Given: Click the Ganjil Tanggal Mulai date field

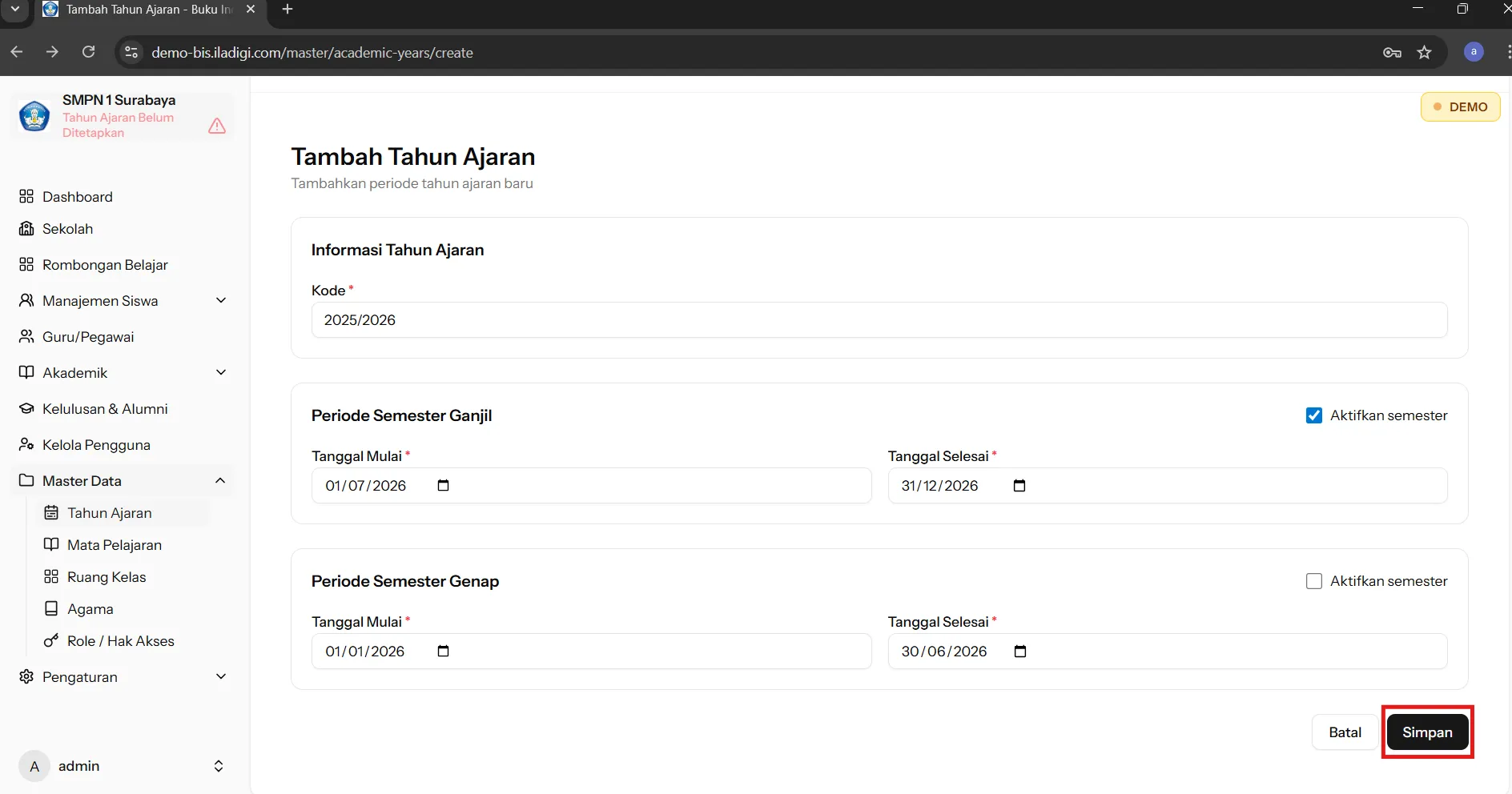Looking at the screenshot, I should (591, 485).
